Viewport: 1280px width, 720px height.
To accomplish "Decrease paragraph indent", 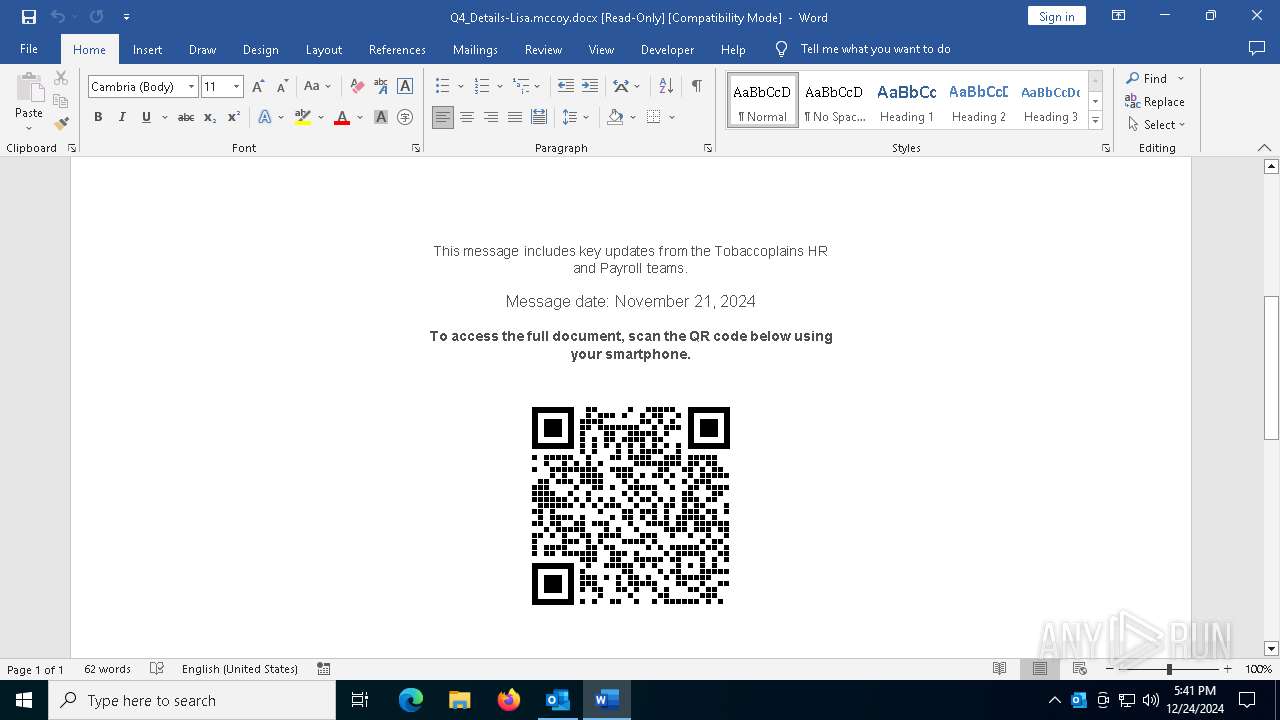I will pyautogui.click(x=566, y=87).
